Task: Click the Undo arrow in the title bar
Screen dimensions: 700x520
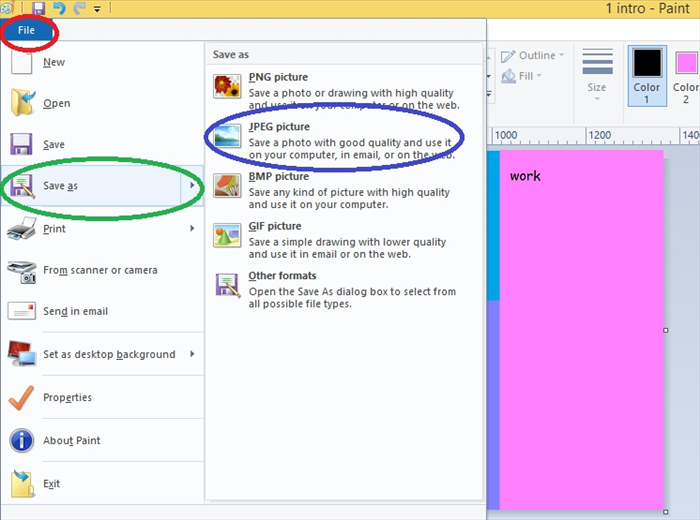Action: point(59,8)
